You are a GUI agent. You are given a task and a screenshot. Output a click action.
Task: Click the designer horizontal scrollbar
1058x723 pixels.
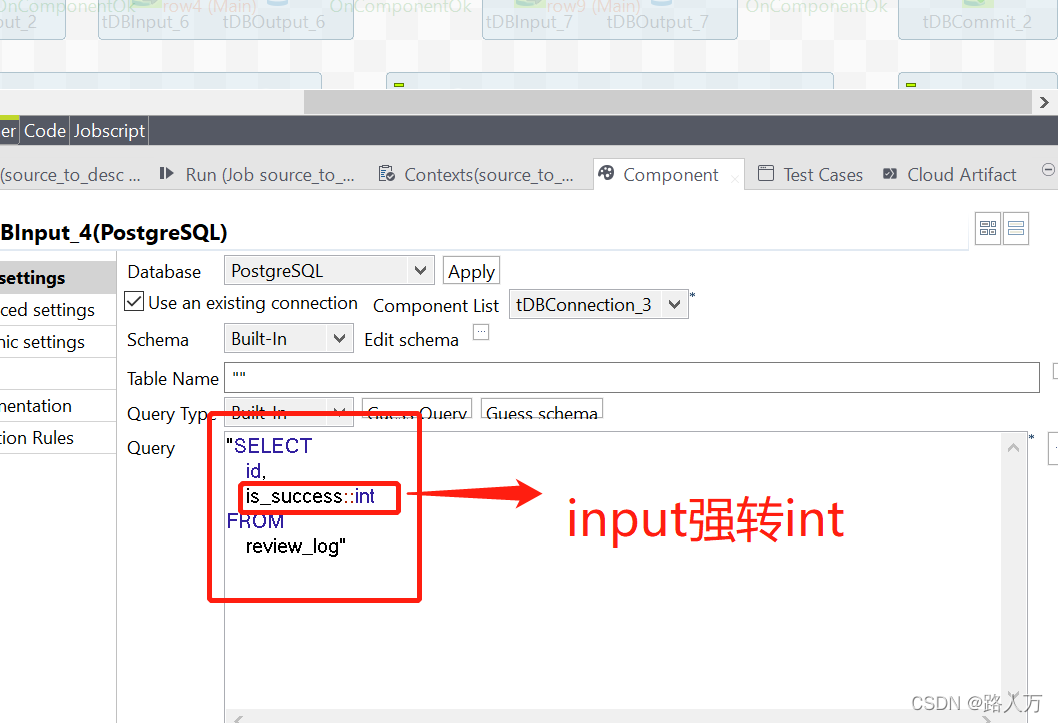click(668, 103)
